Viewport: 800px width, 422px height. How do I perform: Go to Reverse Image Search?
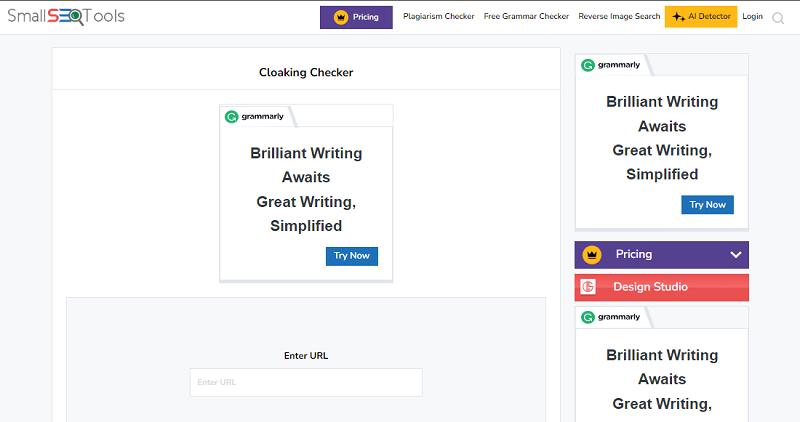pos(619,17)
